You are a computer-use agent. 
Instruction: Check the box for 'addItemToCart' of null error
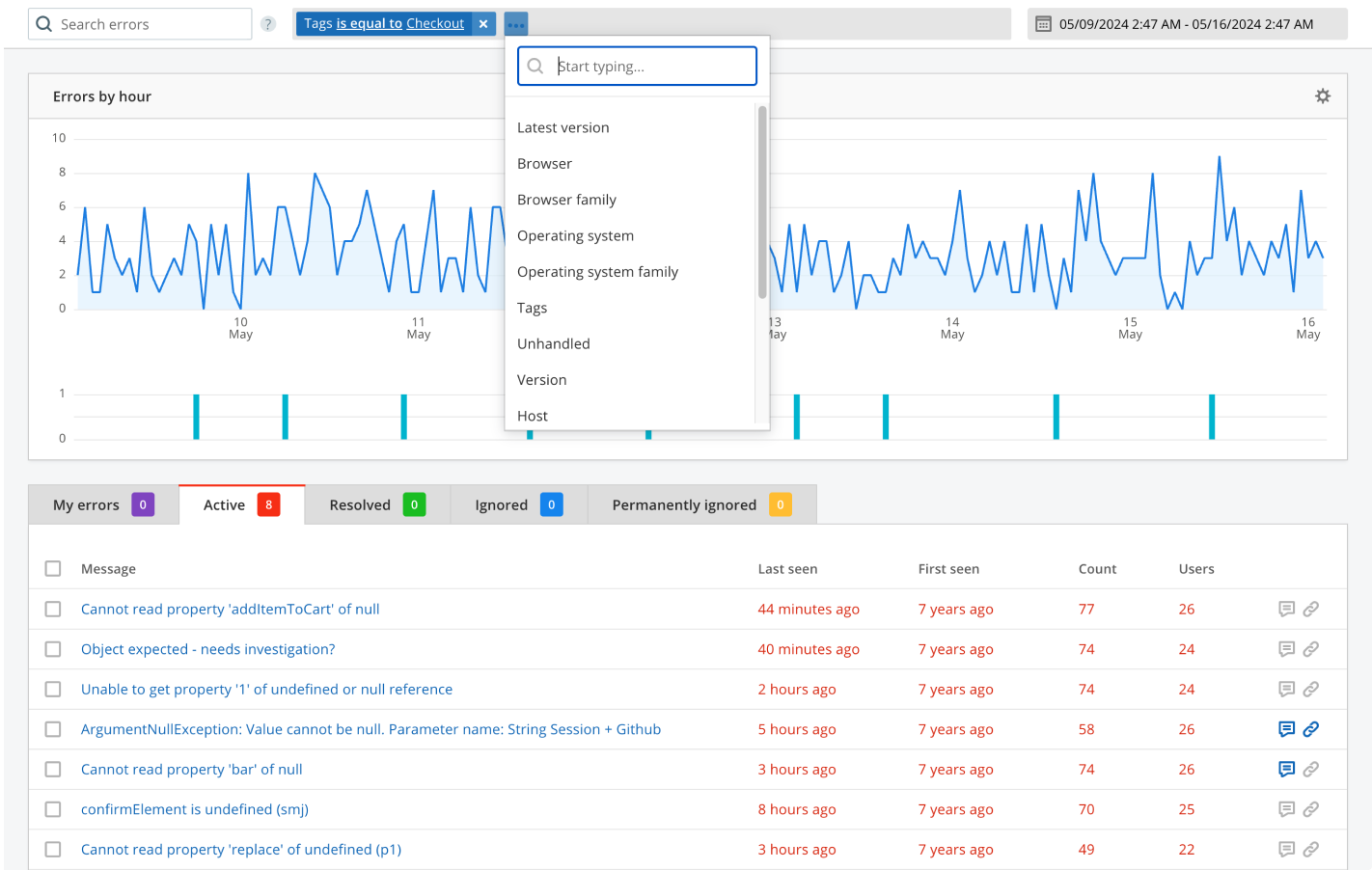[53, 609]
